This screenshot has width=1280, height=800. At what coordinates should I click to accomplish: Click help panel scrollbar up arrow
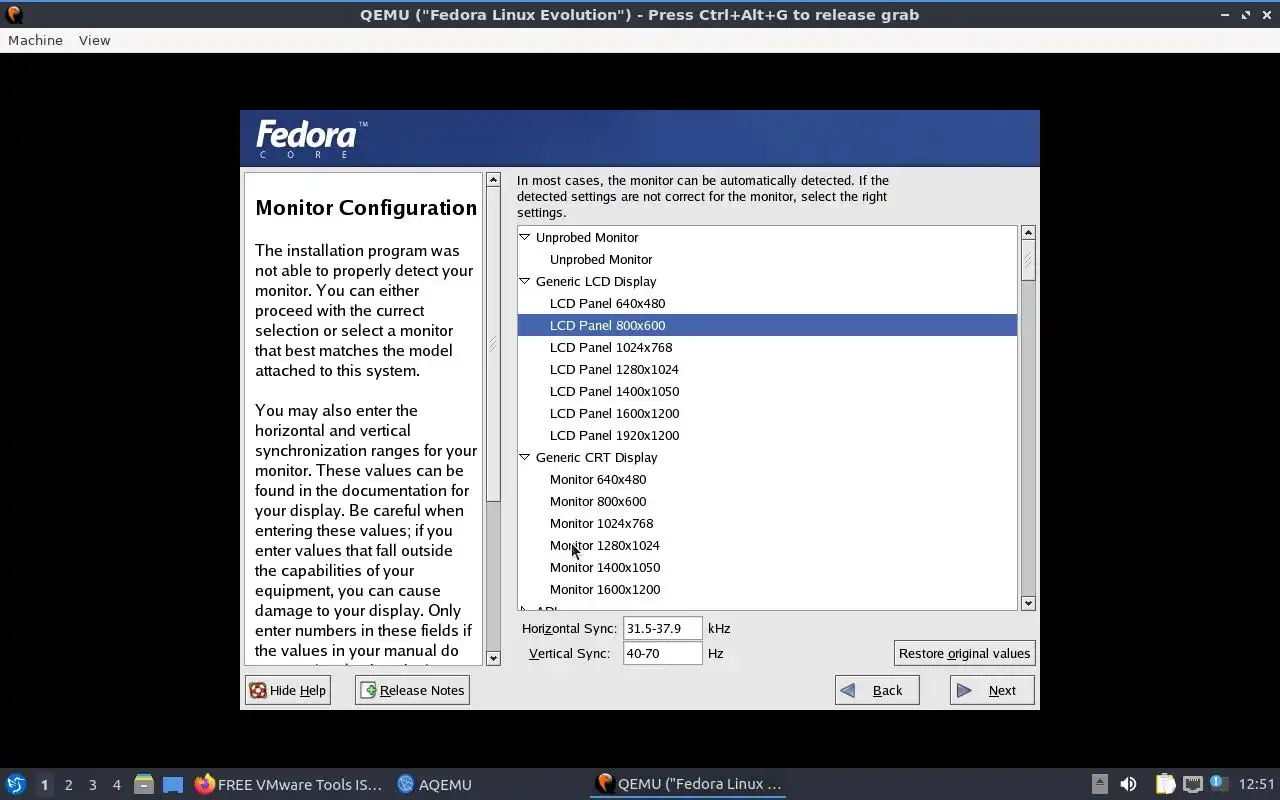(x=493, y=179)
